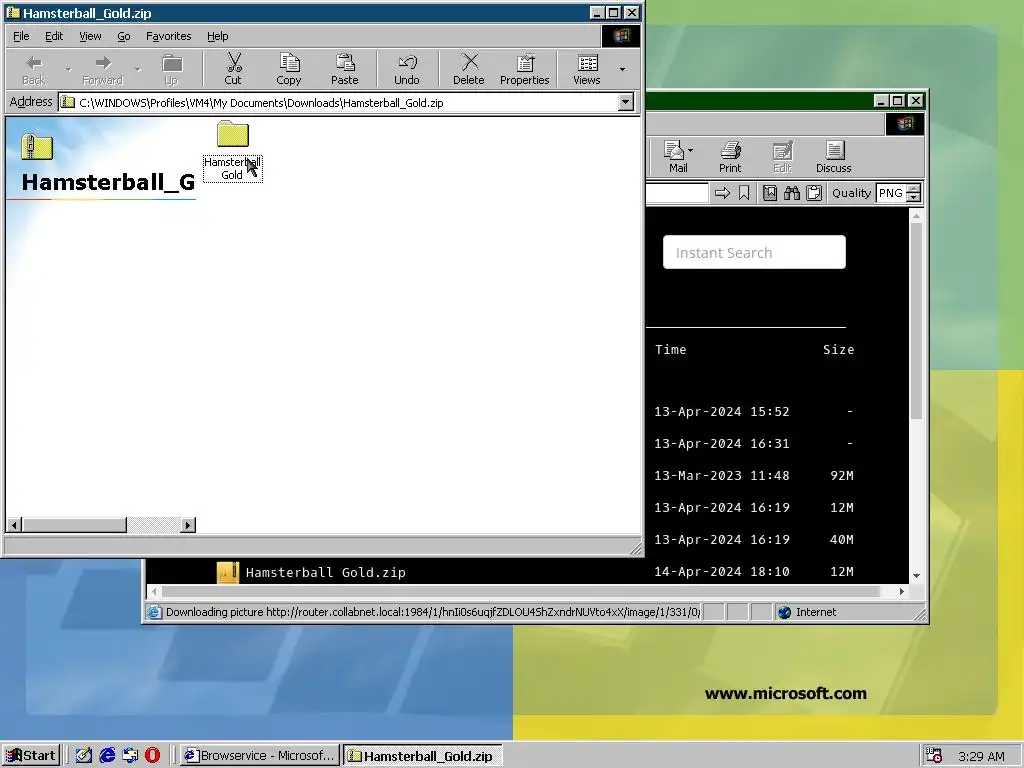Image resolution: width=1024 pixels, height=768 pixels.
Task: Click the Undo toolbar icon
Action: click(x=406, y=69)
